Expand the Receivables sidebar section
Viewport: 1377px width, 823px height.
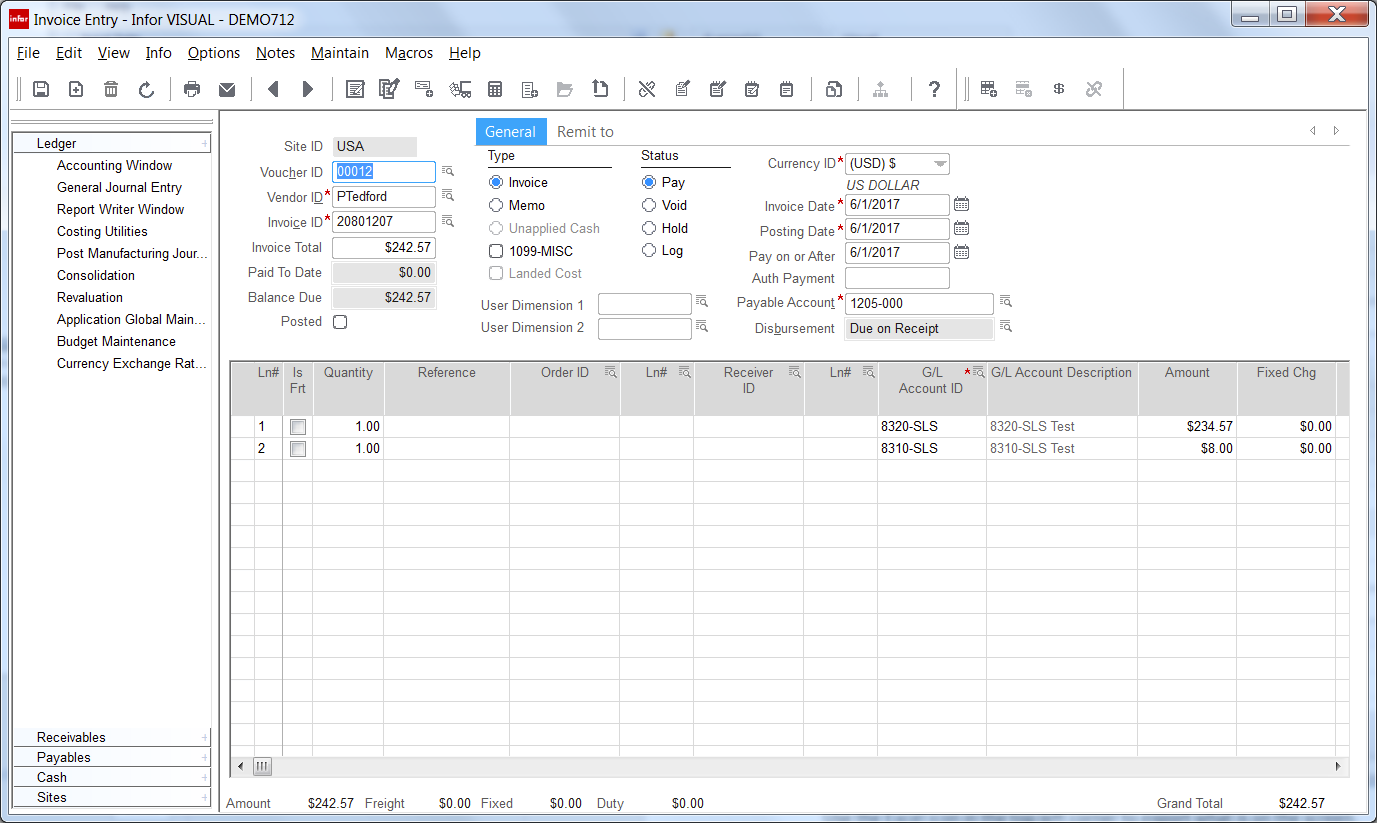112,737
